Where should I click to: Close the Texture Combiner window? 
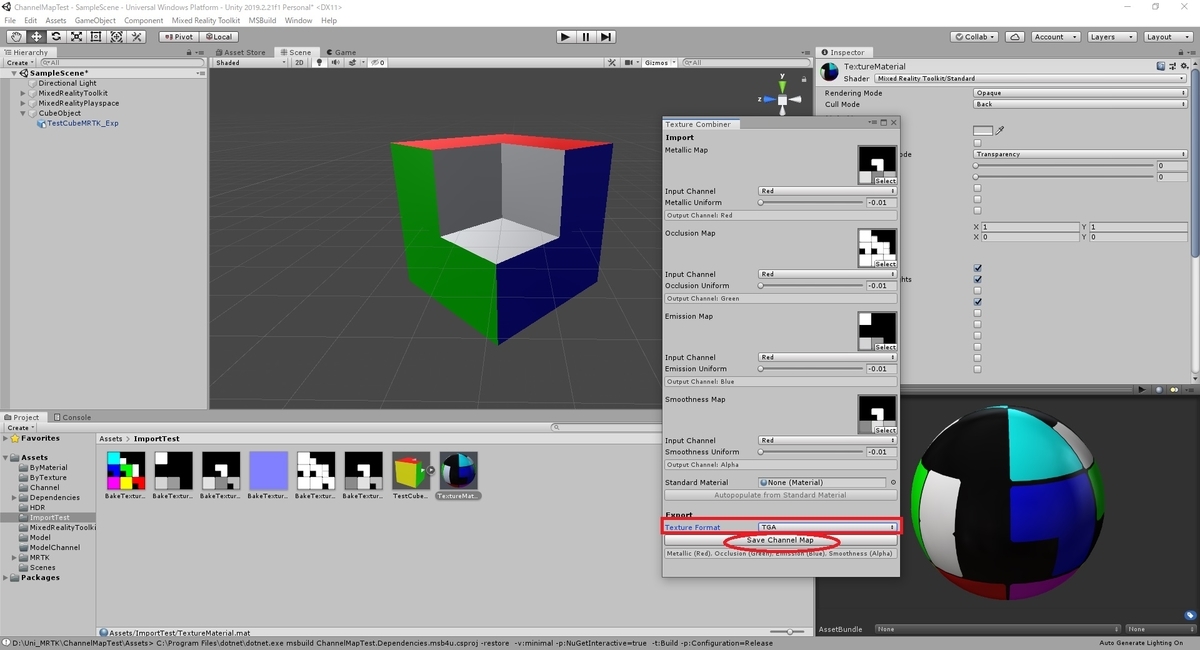pos(893,123)
